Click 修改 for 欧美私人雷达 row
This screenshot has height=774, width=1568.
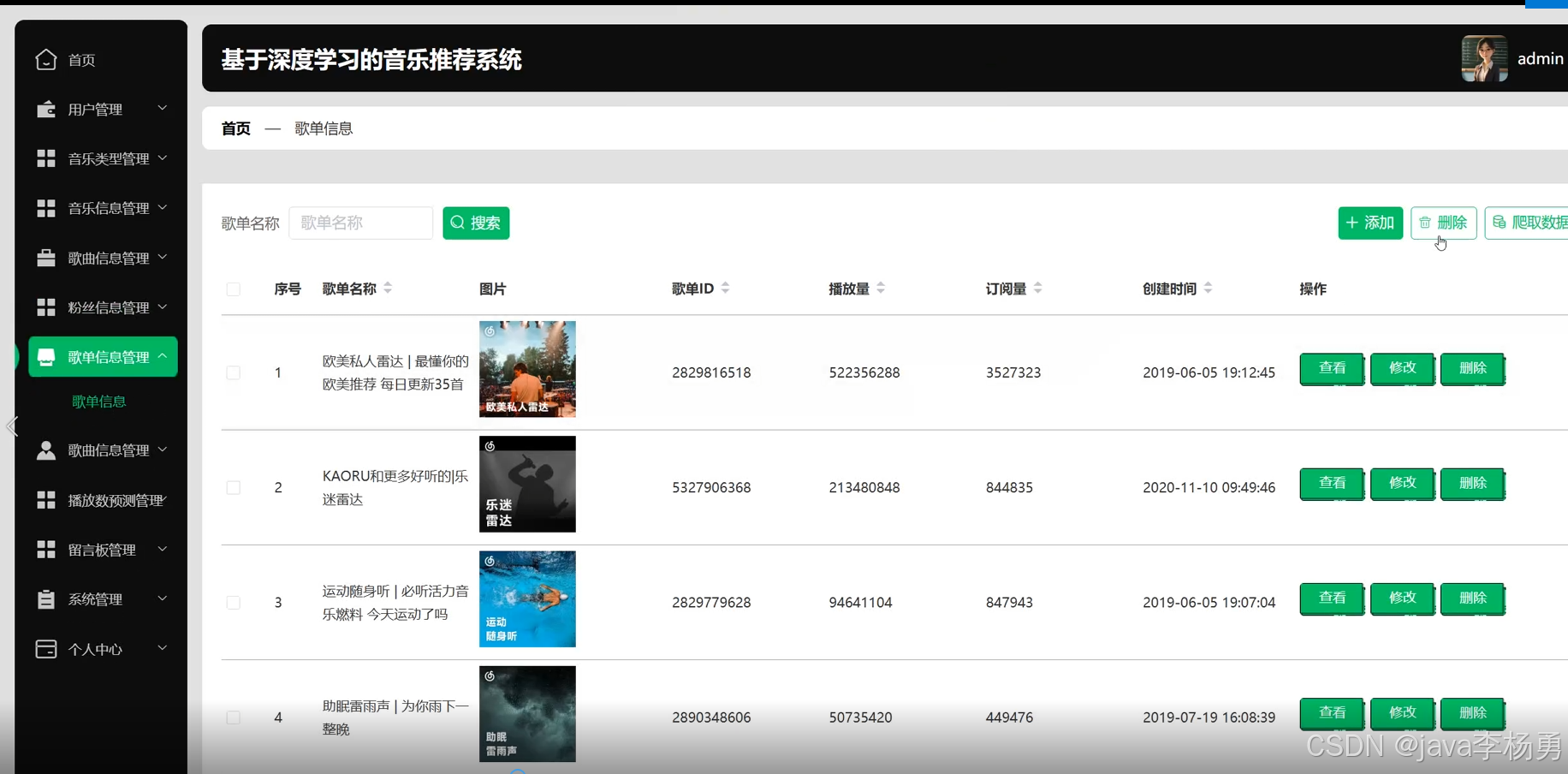tap(1402, 368)
